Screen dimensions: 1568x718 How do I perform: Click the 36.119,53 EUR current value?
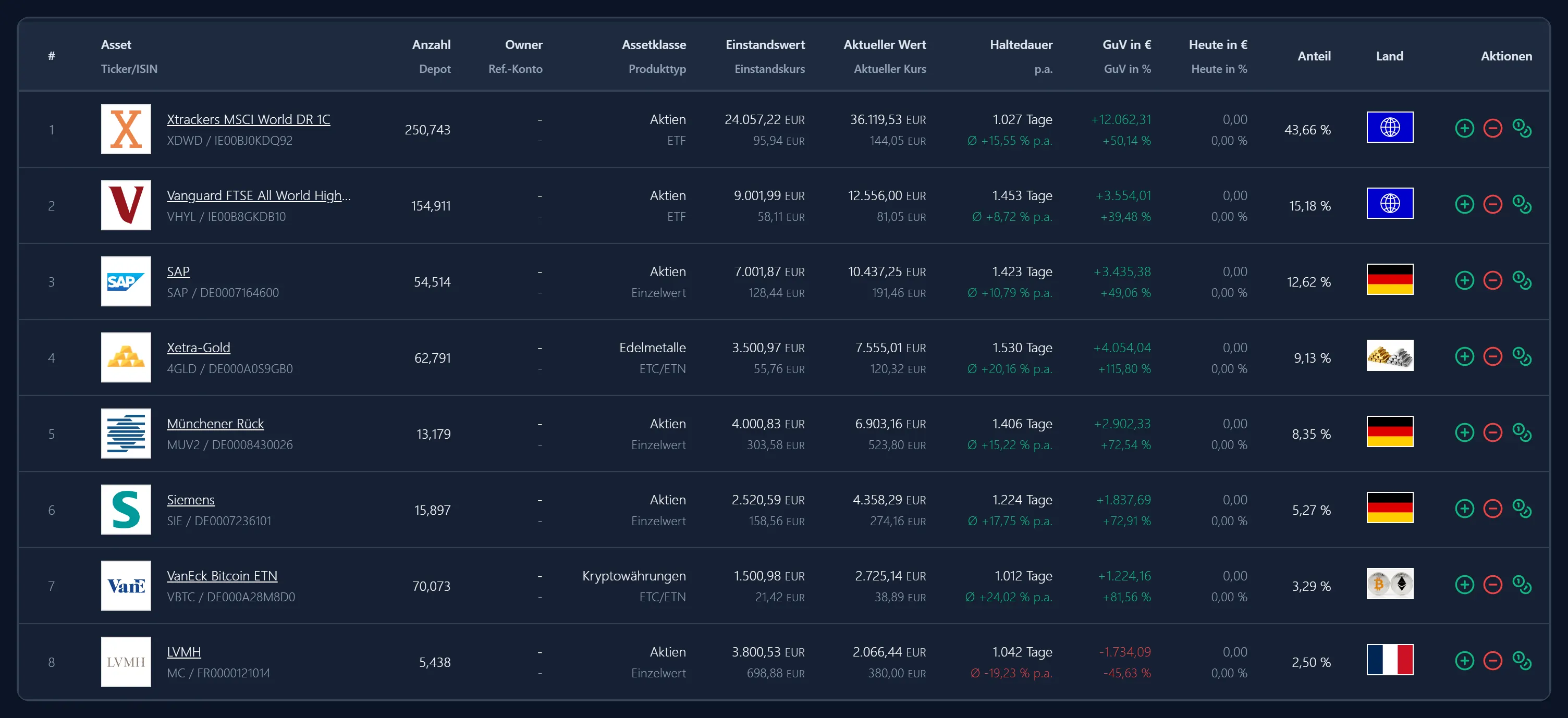(x=888, y=119)
